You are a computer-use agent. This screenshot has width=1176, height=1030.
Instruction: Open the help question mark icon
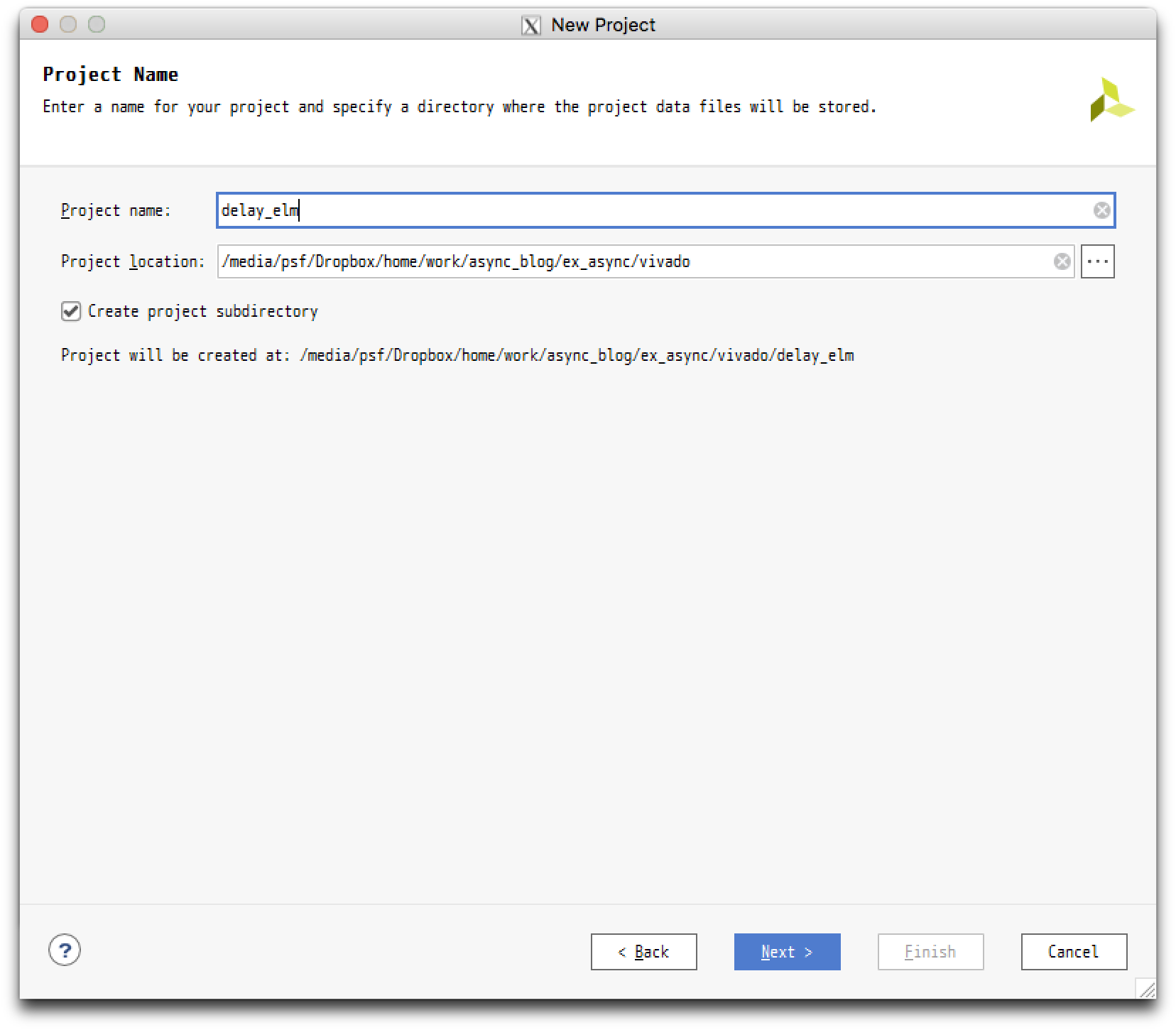(65, 950)
